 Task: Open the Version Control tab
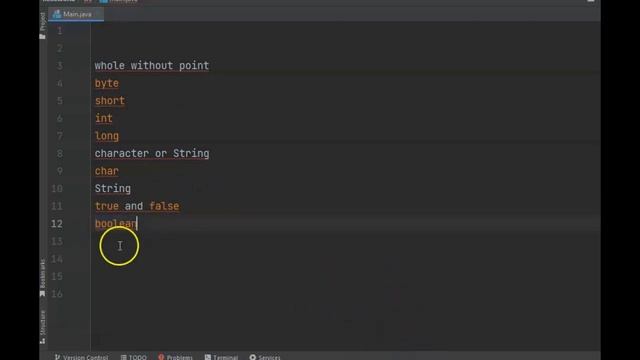[82, 357]
